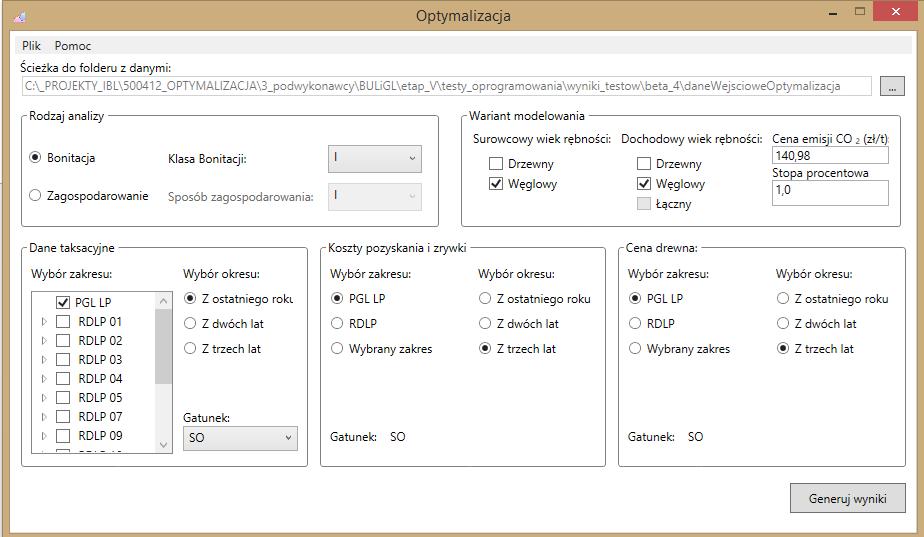Select Z dwóch lat in Cena drewna
The width and height of the screenshot is (924, 537).
point(783,323)
